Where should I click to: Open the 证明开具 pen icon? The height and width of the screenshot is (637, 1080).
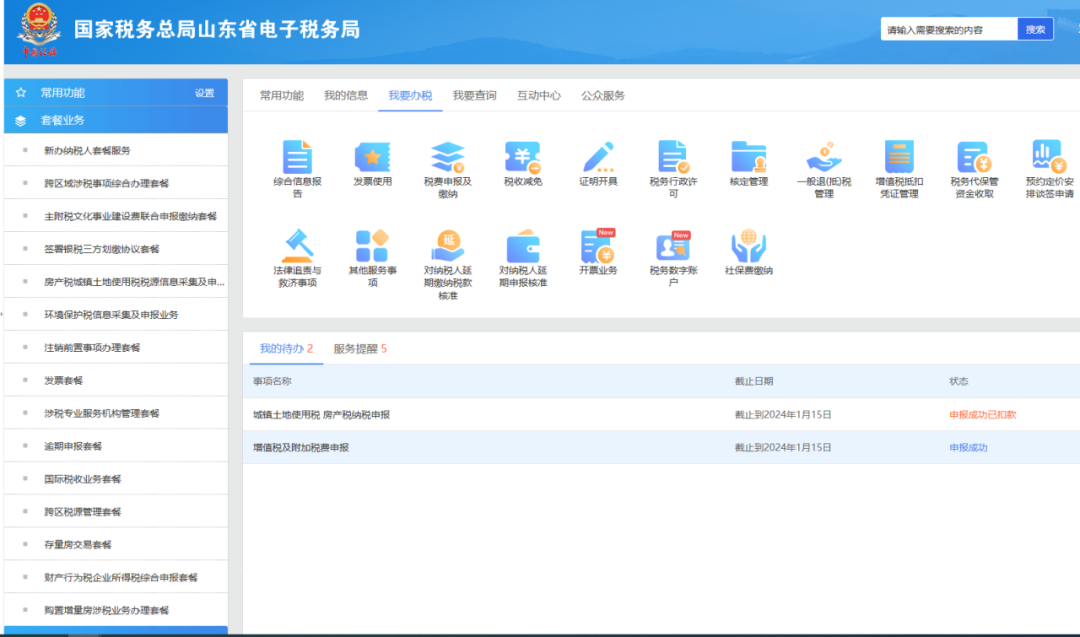point(598,157)
